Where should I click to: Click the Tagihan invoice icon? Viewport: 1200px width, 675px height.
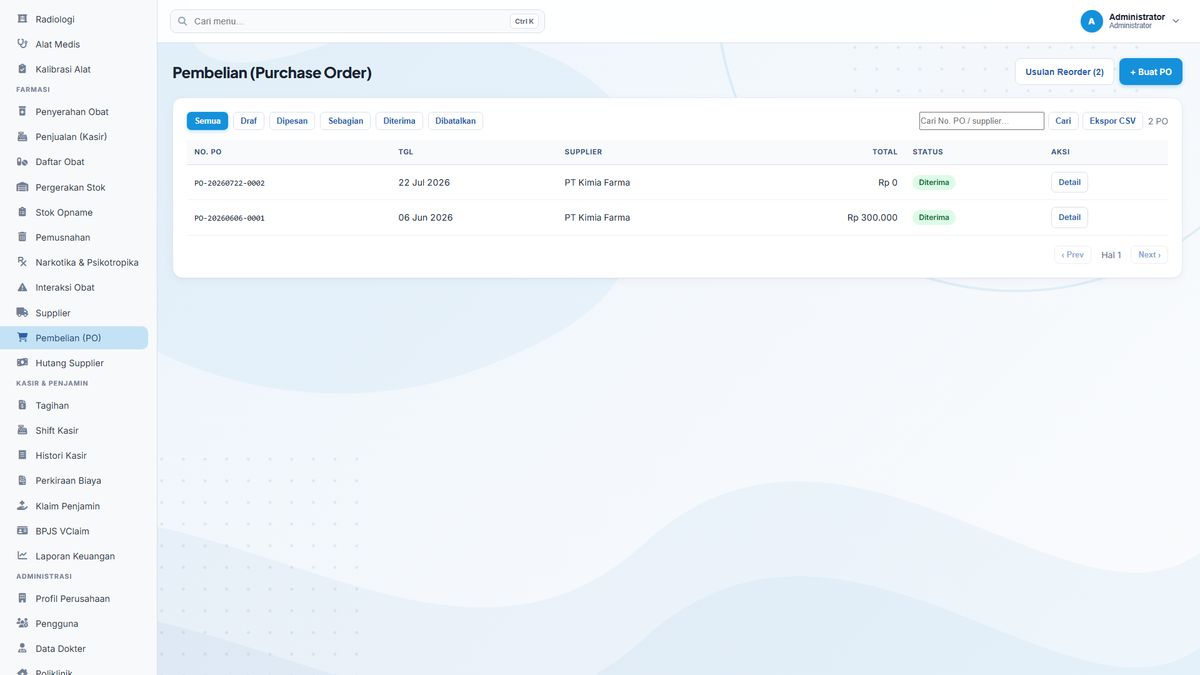pos(22,405)
